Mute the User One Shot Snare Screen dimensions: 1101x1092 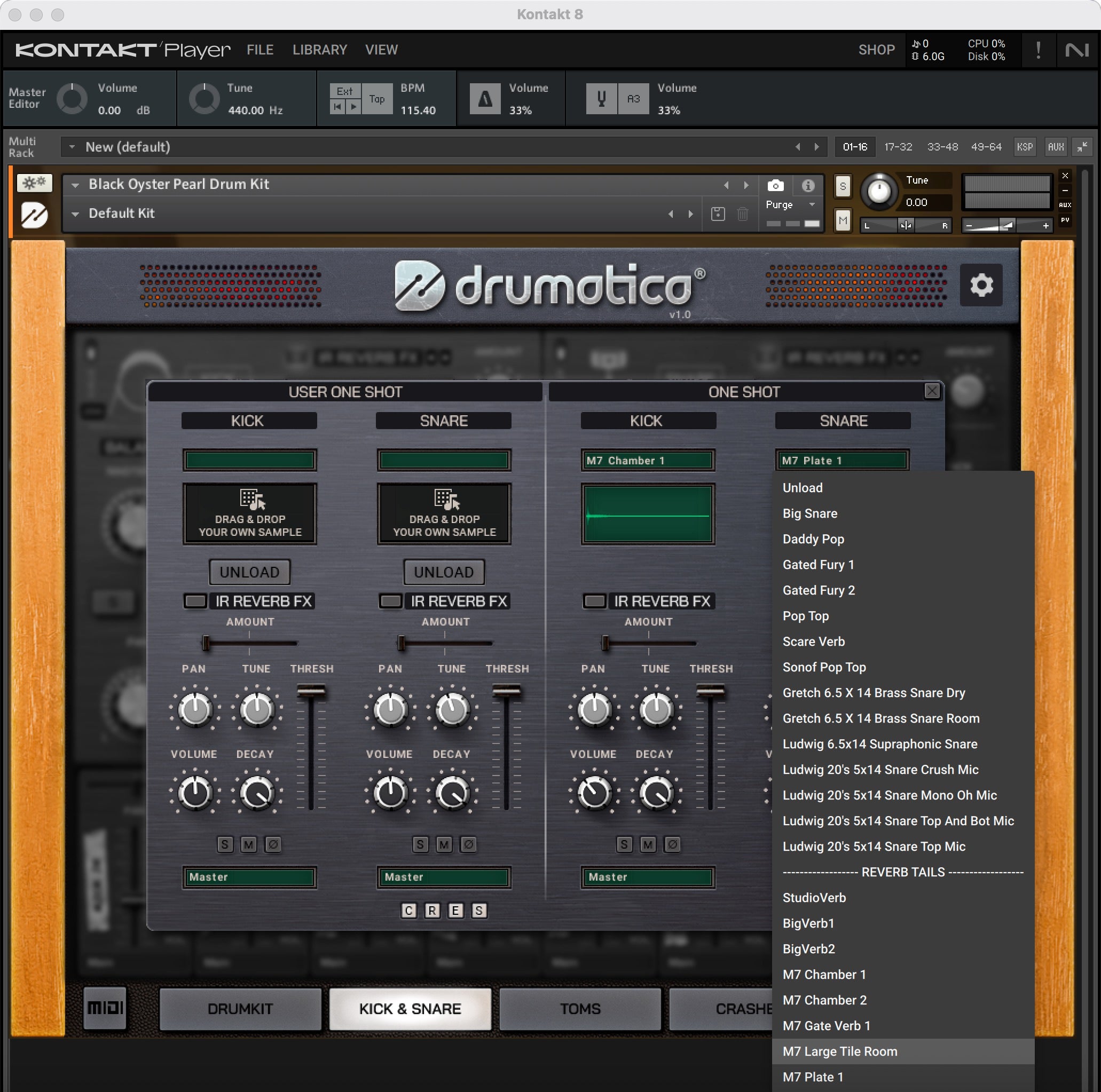(444, 844)
